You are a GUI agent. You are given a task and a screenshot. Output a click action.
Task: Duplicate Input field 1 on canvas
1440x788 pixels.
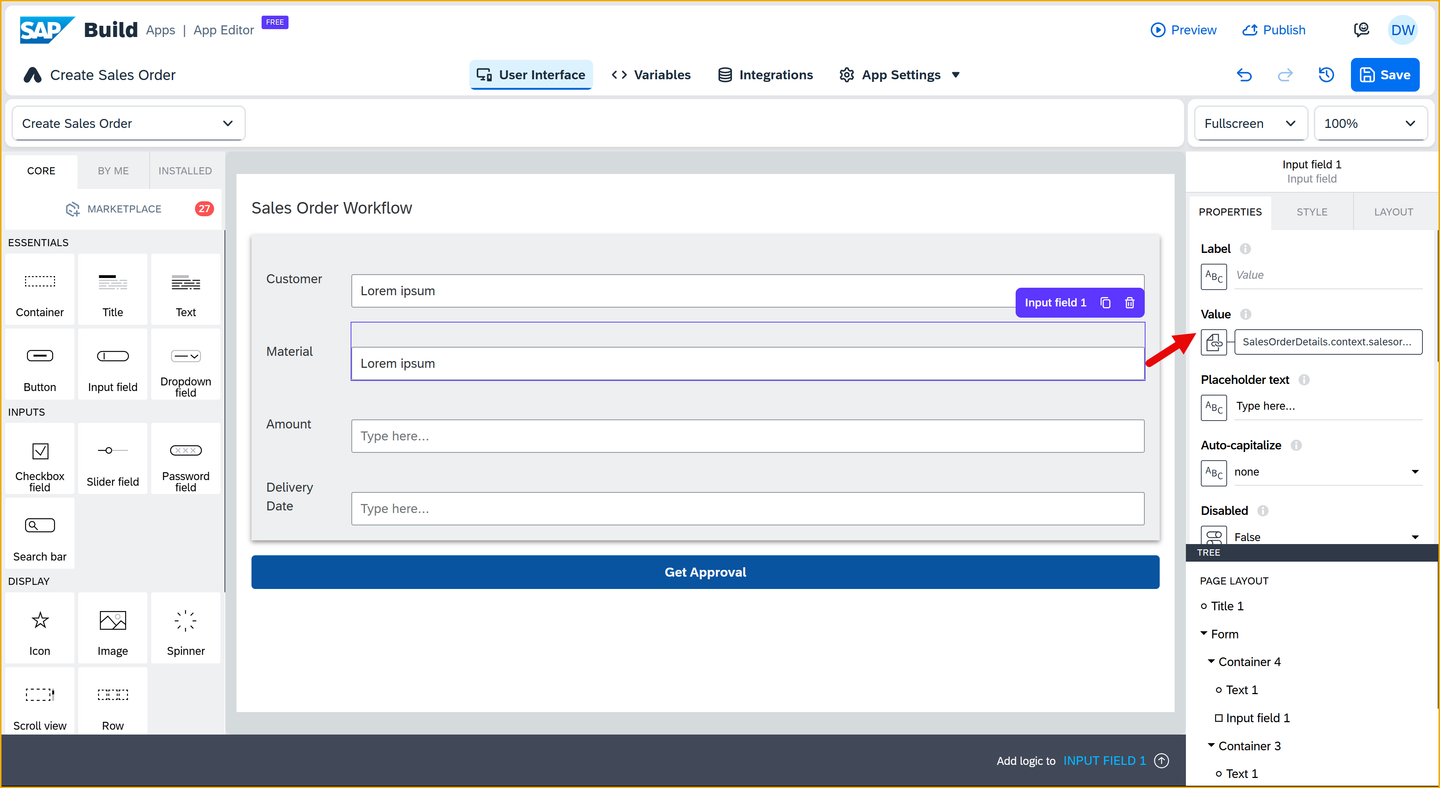[1106, 303]
